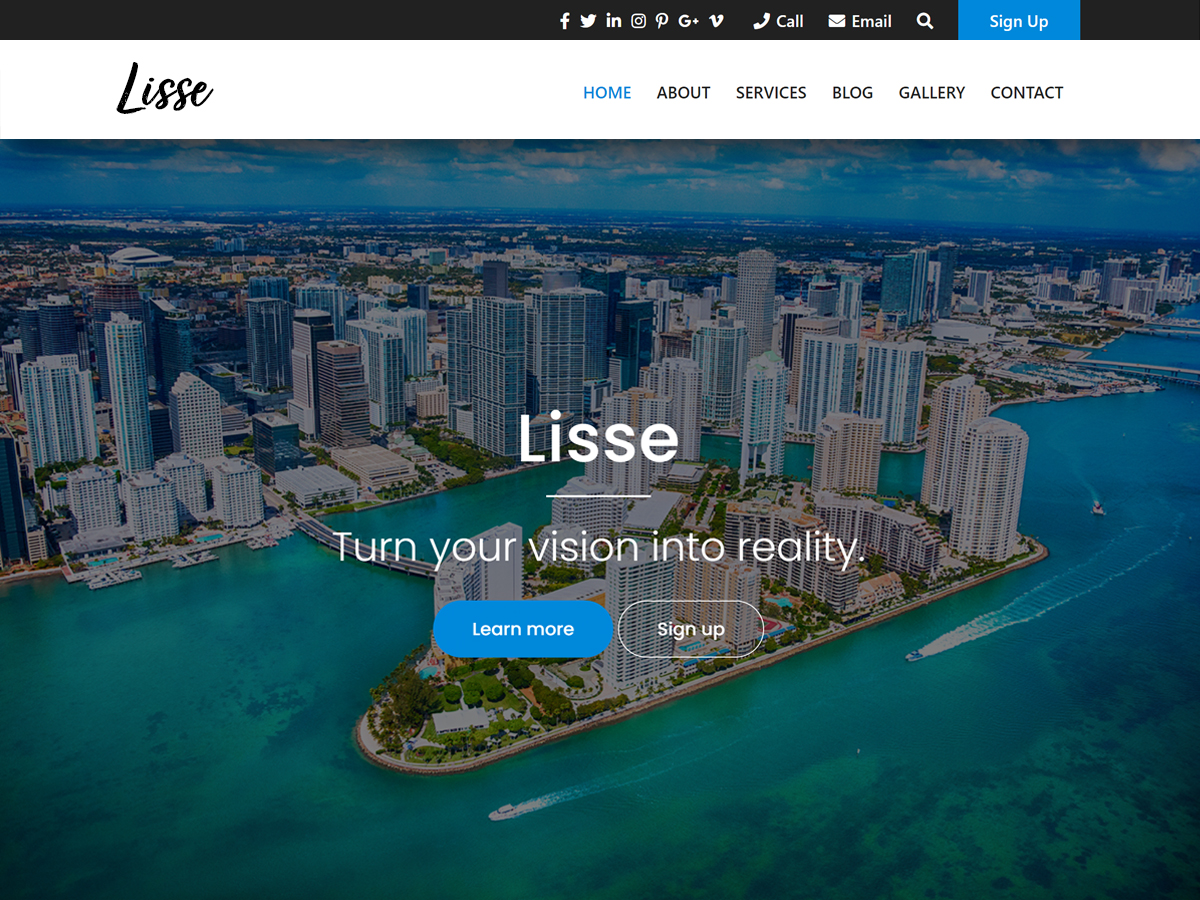1200x900 pixels.
Task: Switch to the BLOG section
Action: pyautogui.click(x=852, y=92)
